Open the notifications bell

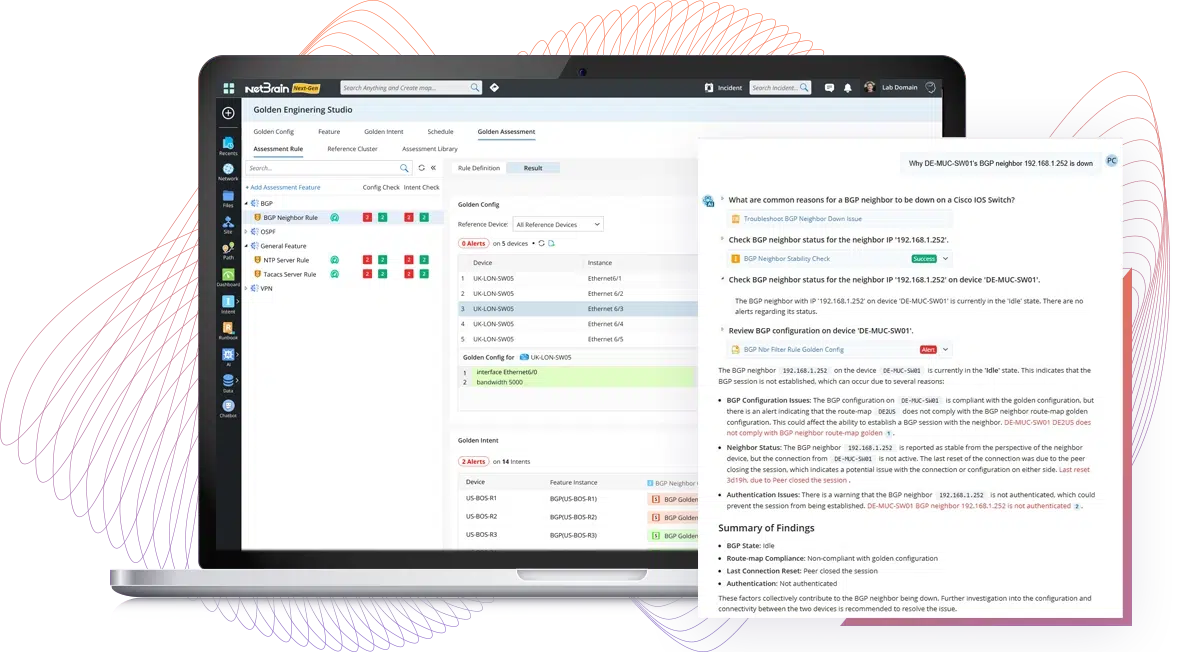848,88
